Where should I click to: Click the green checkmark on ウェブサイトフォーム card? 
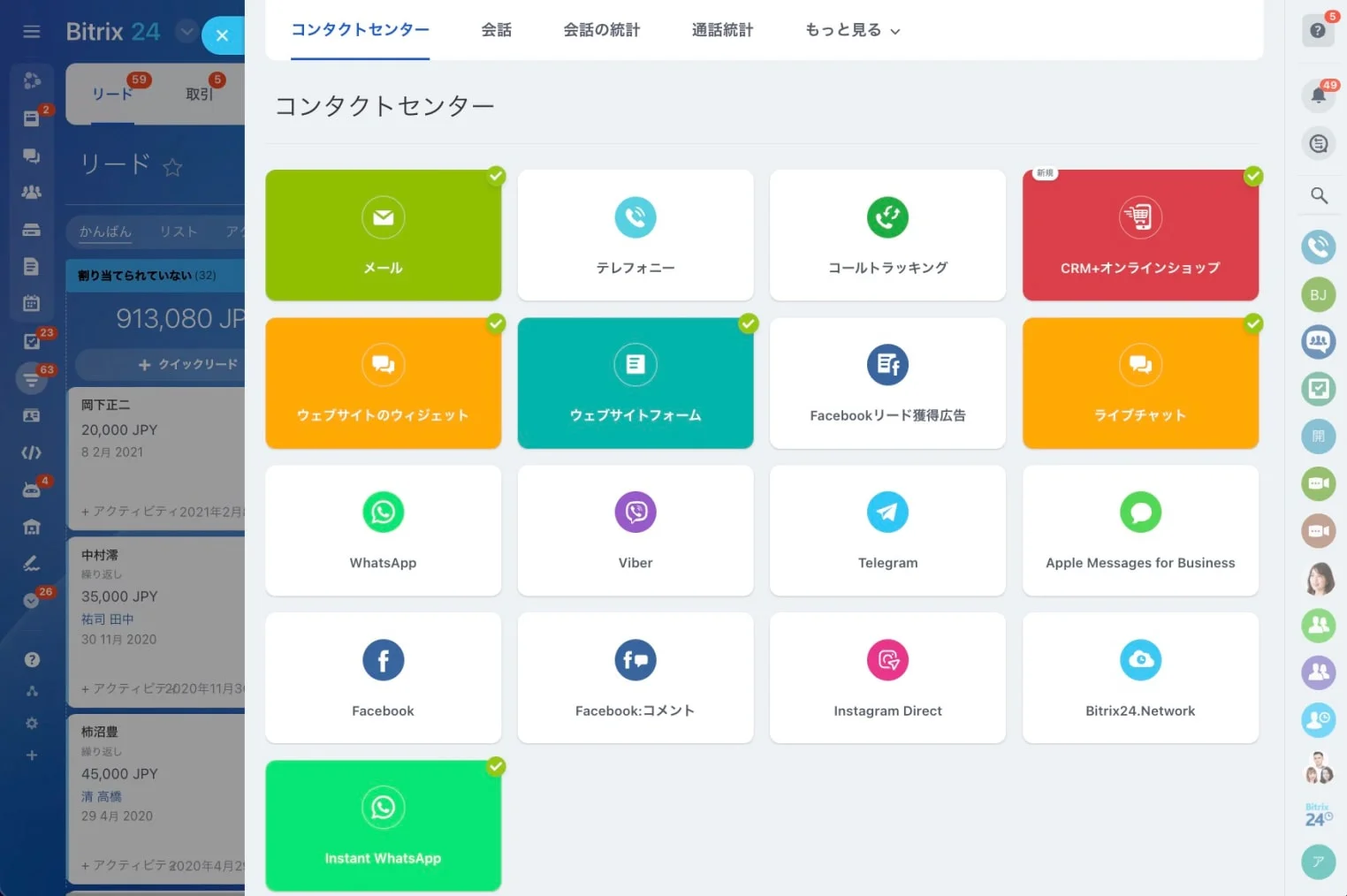(x=749, y=323)
